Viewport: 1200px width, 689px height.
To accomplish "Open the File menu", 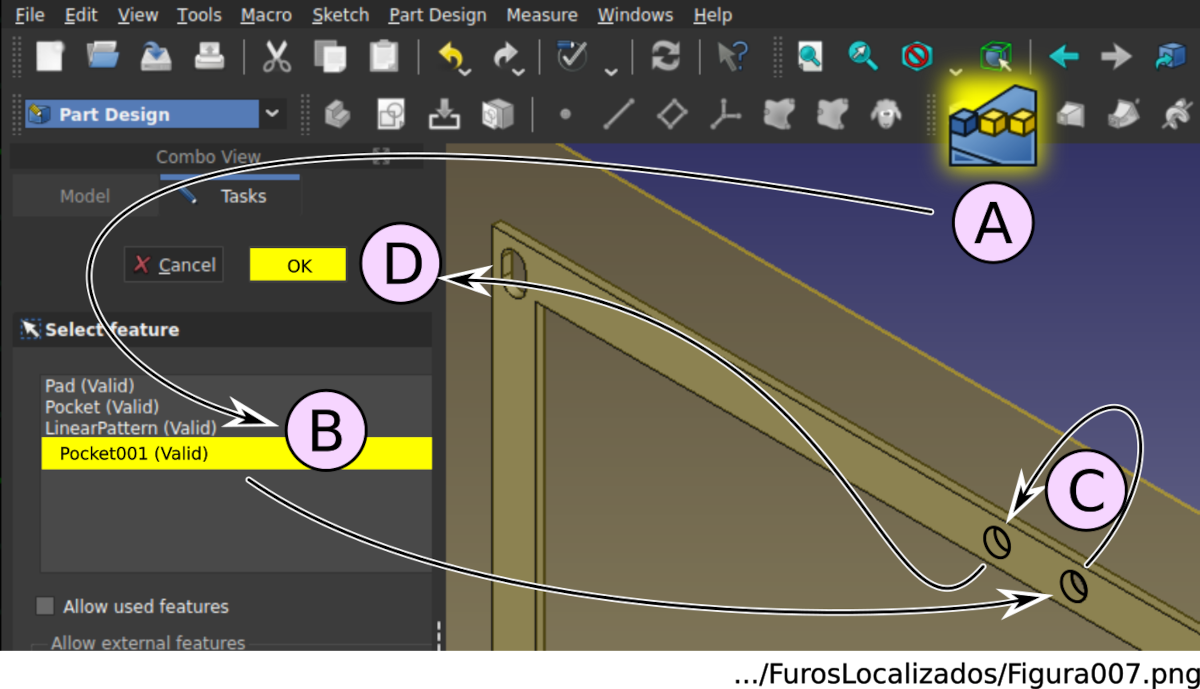I will pyautogui.click(x=30, y=15).
